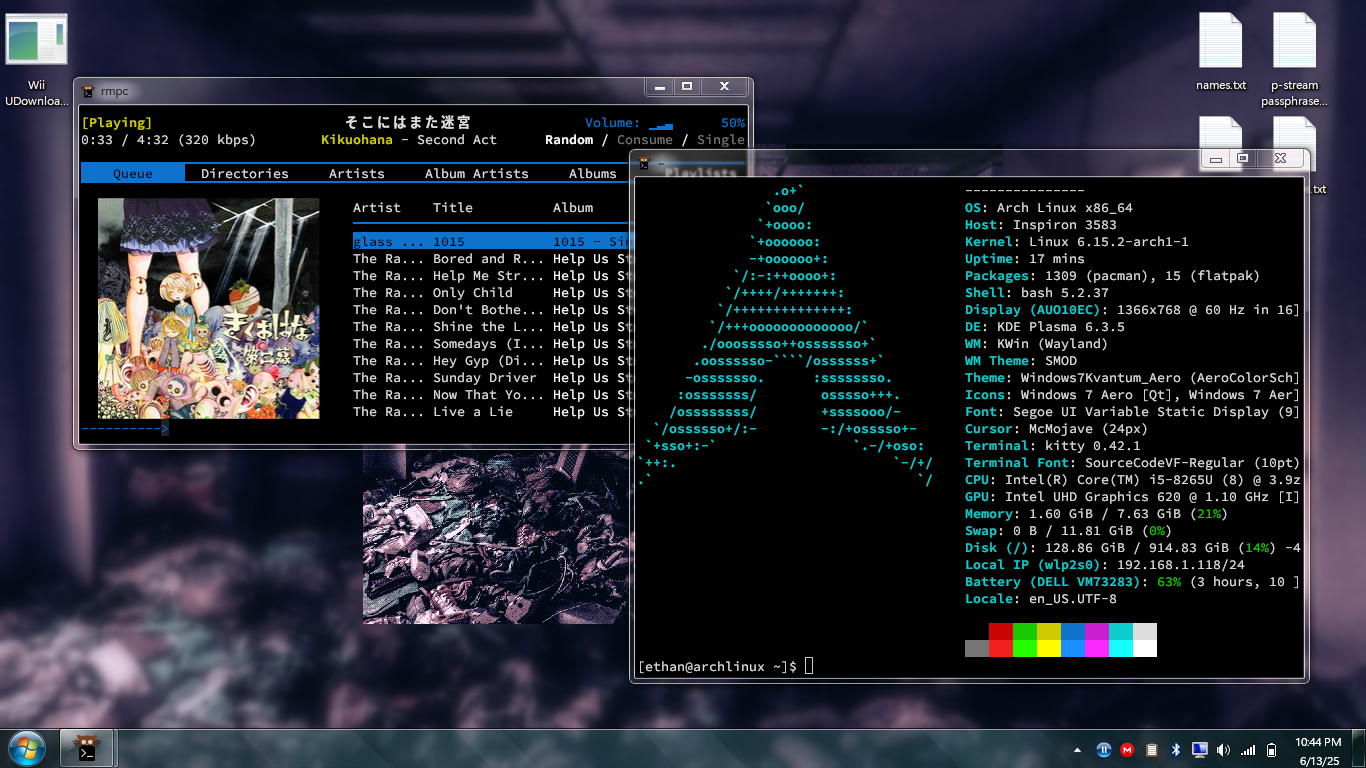This screenshot has width=1366, height=768.
Task: Switch to the Directories tab in rmpc
Action: tap(245, 173)
